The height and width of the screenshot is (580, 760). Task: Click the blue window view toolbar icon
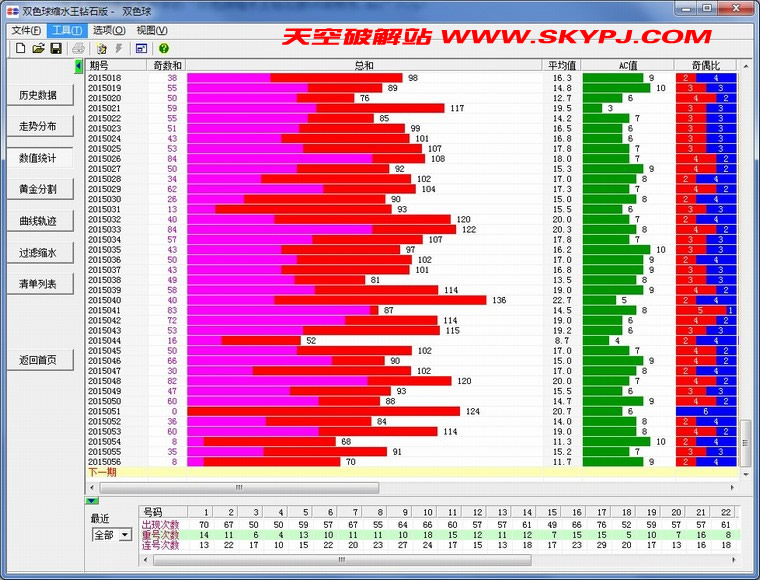click(x=142, y=48)
